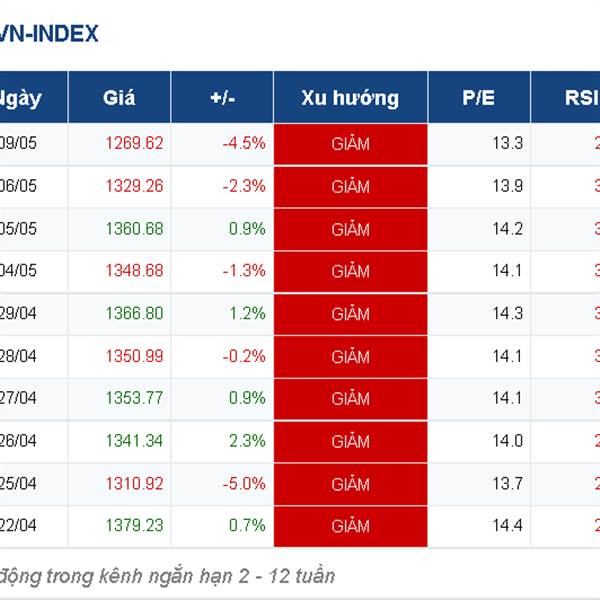This screenshot has height=600, width=600.
Task: Click the -5.0% change value
Action: pos(244,484)
